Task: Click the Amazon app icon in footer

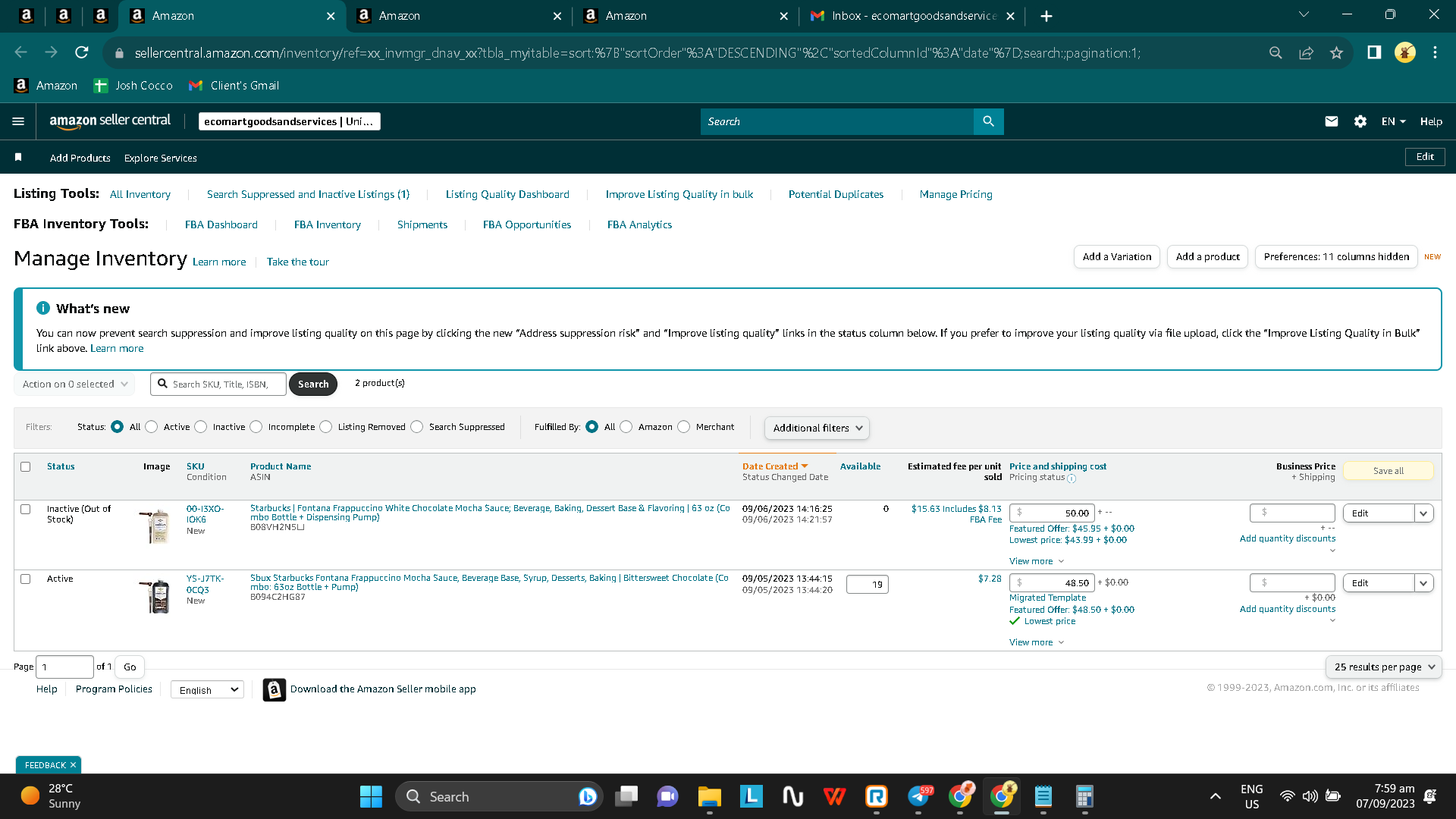Action: click(275, 689)
